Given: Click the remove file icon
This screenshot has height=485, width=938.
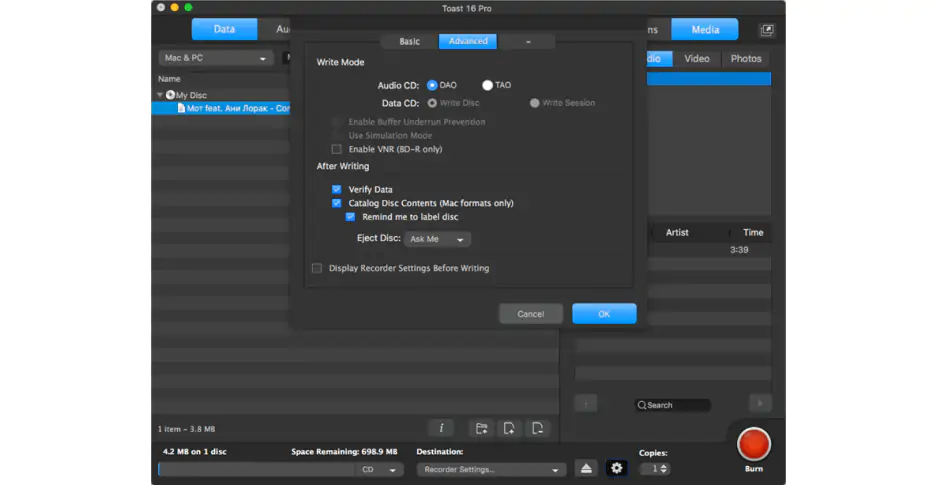Looking at the screenshot, I should [x=538, y=428].
